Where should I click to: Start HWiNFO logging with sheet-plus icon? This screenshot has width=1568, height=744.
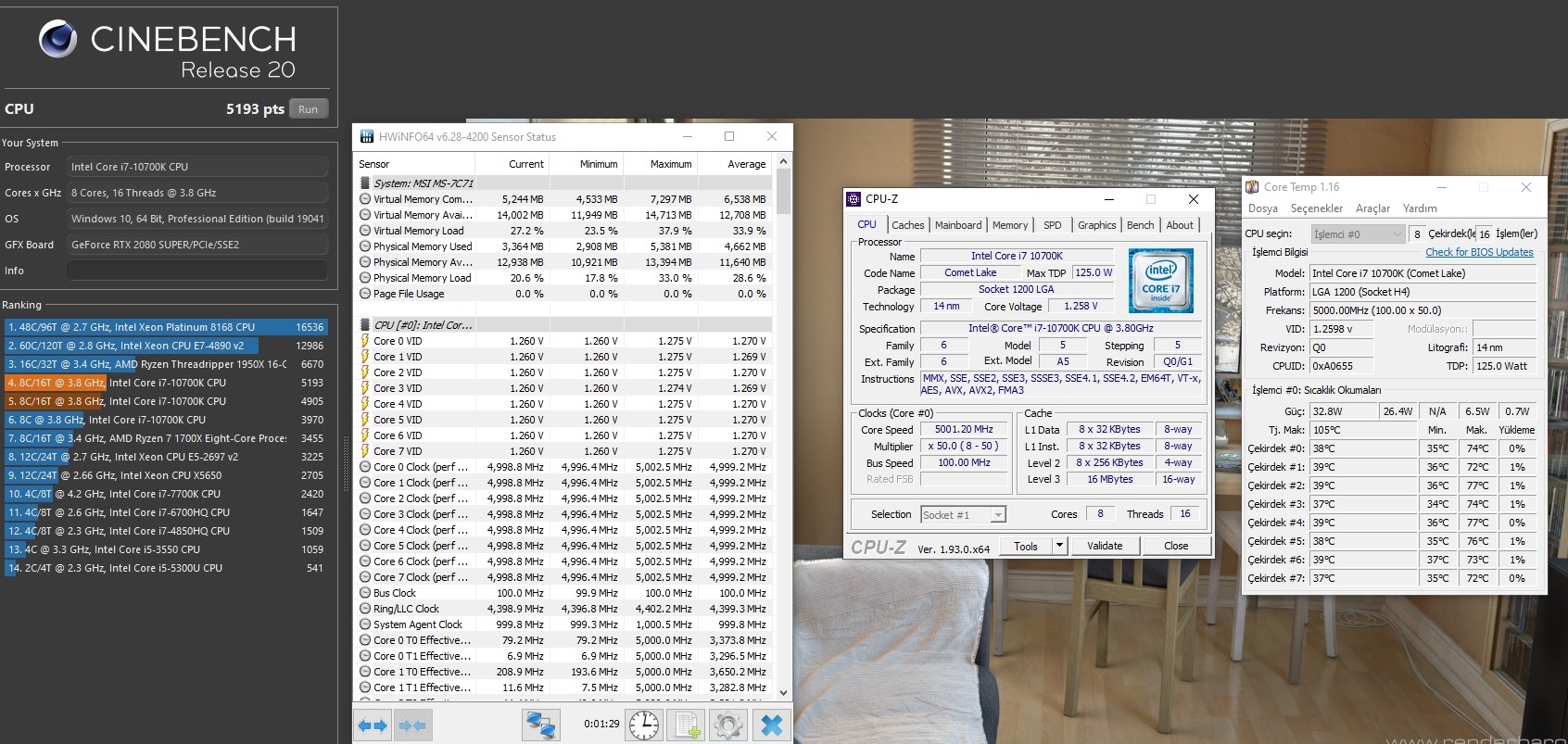(687, 725)
